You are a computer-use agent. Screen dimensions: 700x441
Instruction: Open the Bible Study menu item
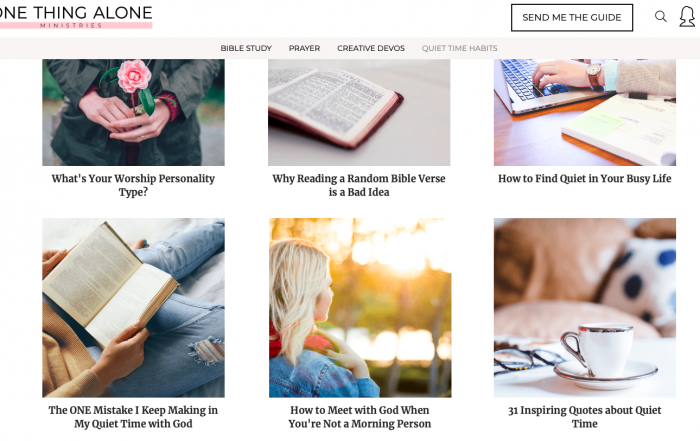point(246,48)
